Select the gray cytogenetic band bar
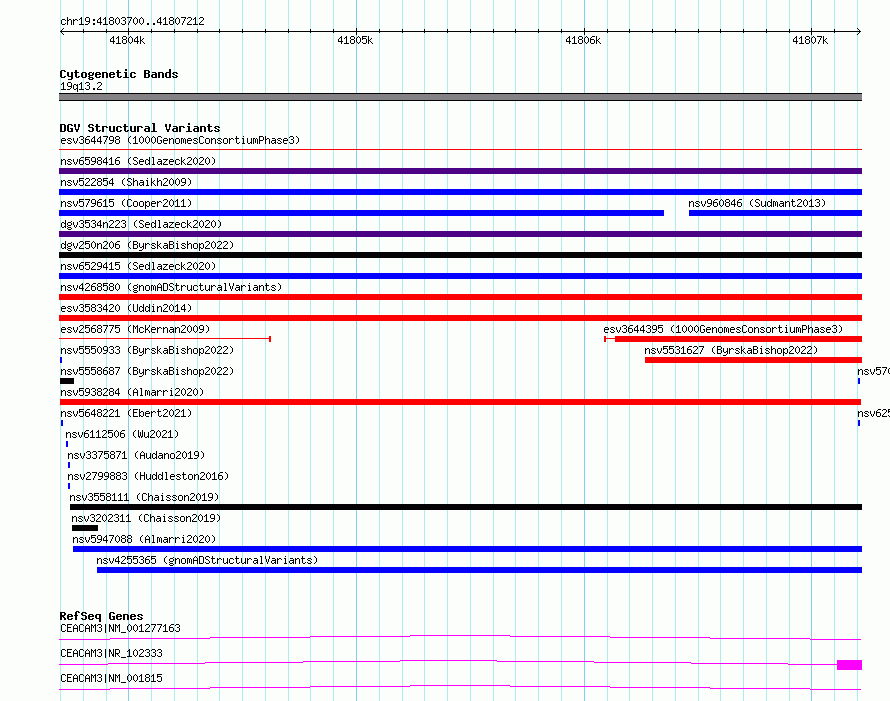Screen dimensions: 890x701 [460, 97]
